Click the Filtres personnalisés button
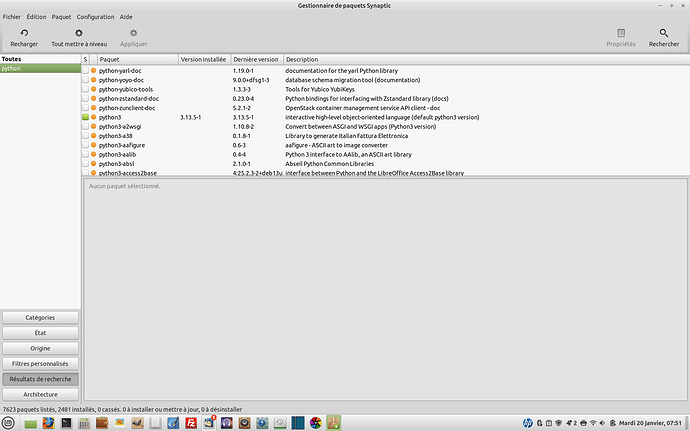Viewport: 690px width, 431px height. click(40, 363)
